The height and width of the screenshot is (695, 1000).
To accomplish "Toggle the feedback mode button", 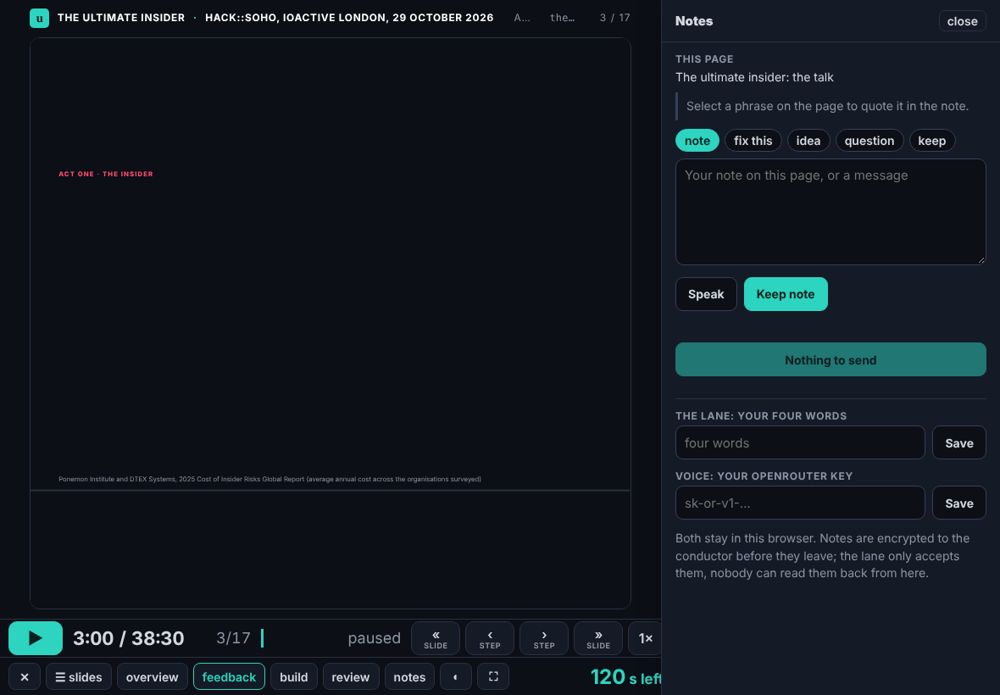I will (229, 677).
